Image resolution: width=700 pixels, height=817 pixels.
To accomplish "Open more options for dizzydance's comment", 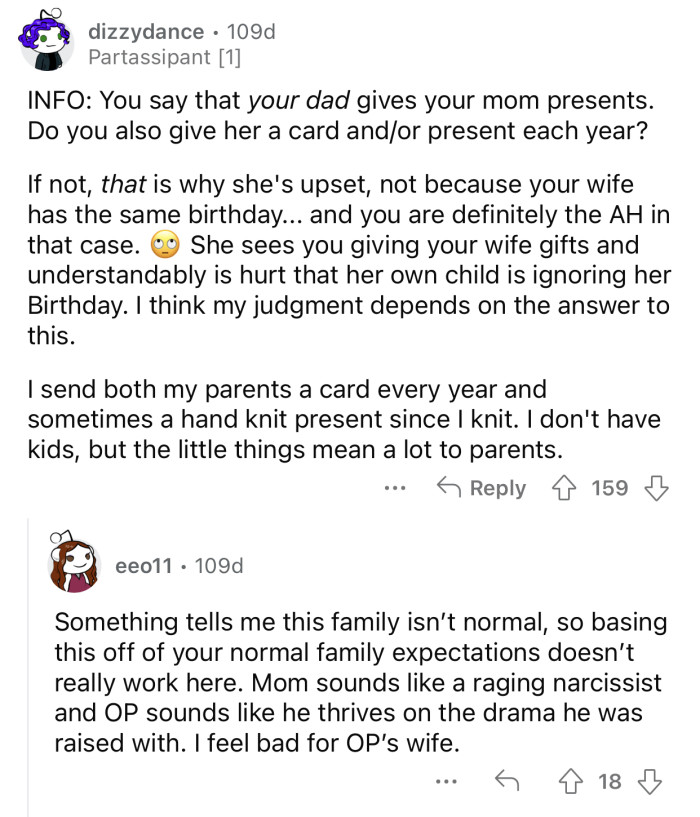I will click(x=395, y=489).
